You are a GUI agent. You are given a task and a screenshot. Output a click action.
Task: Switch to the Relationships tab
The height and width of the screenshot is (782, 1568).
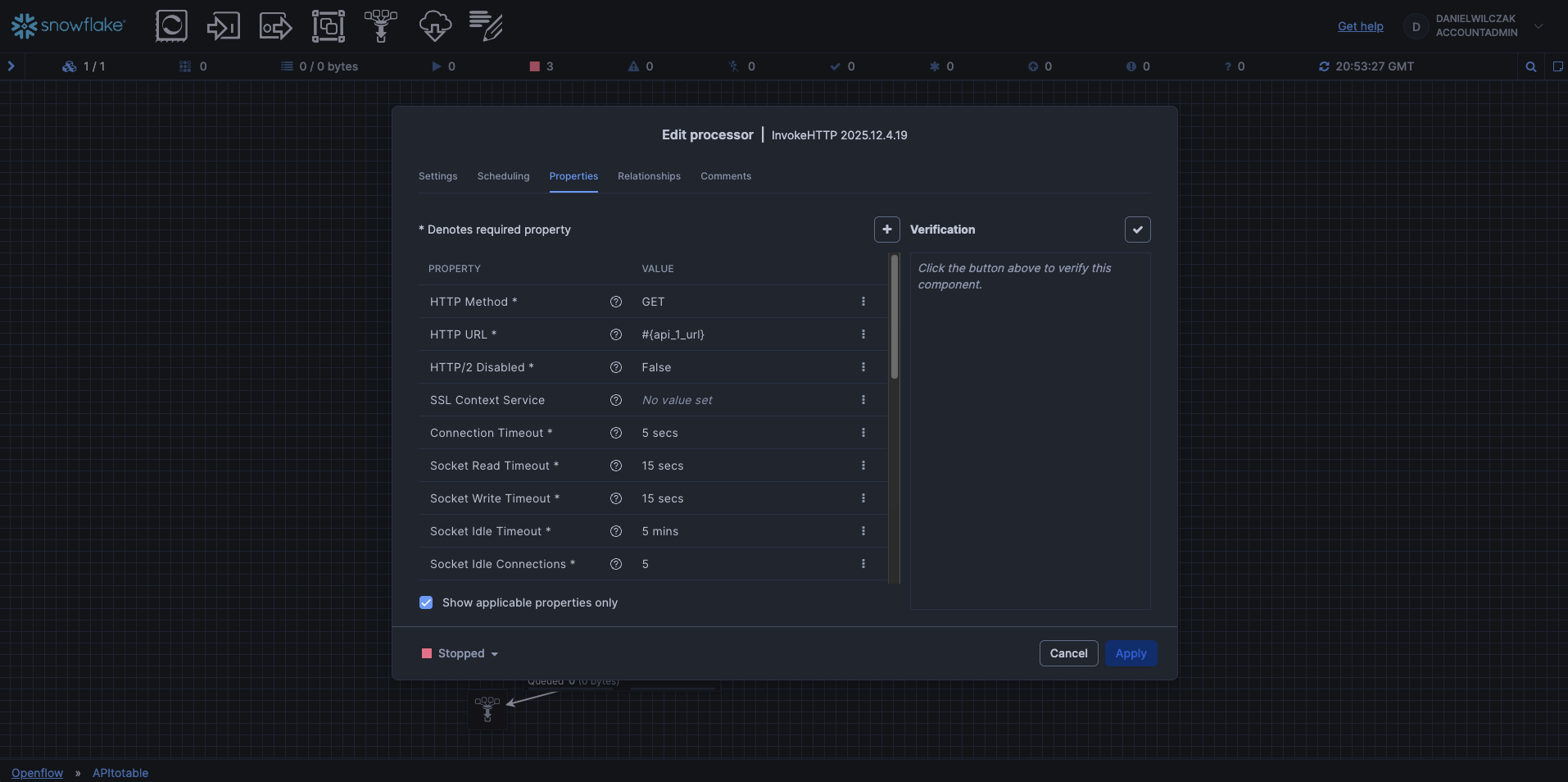click(x=649, y=176)
